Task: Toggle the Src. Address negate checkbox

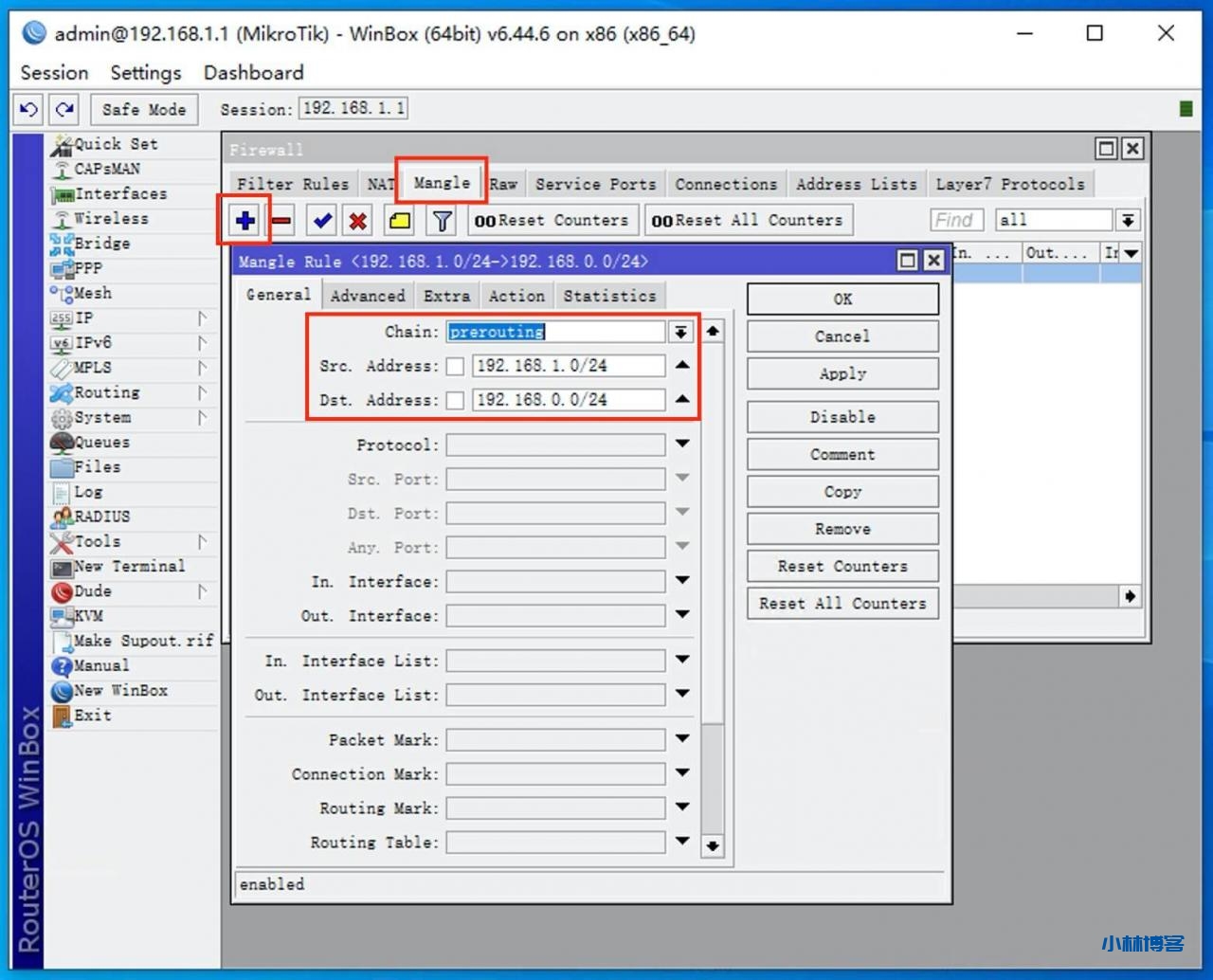Action: (x=456, y=367)
